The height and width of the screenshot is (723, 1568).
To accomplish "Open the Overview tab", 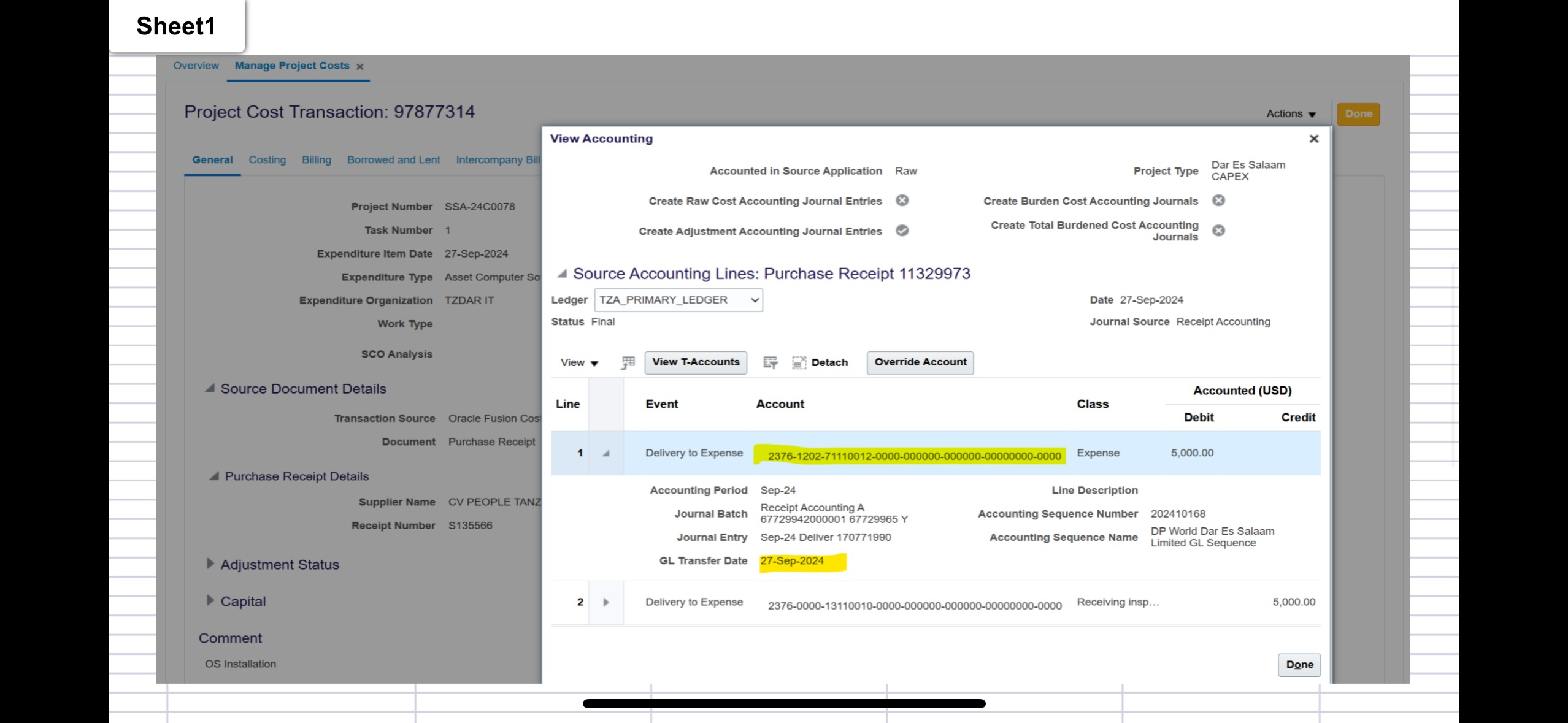I will tap(196, 66).
